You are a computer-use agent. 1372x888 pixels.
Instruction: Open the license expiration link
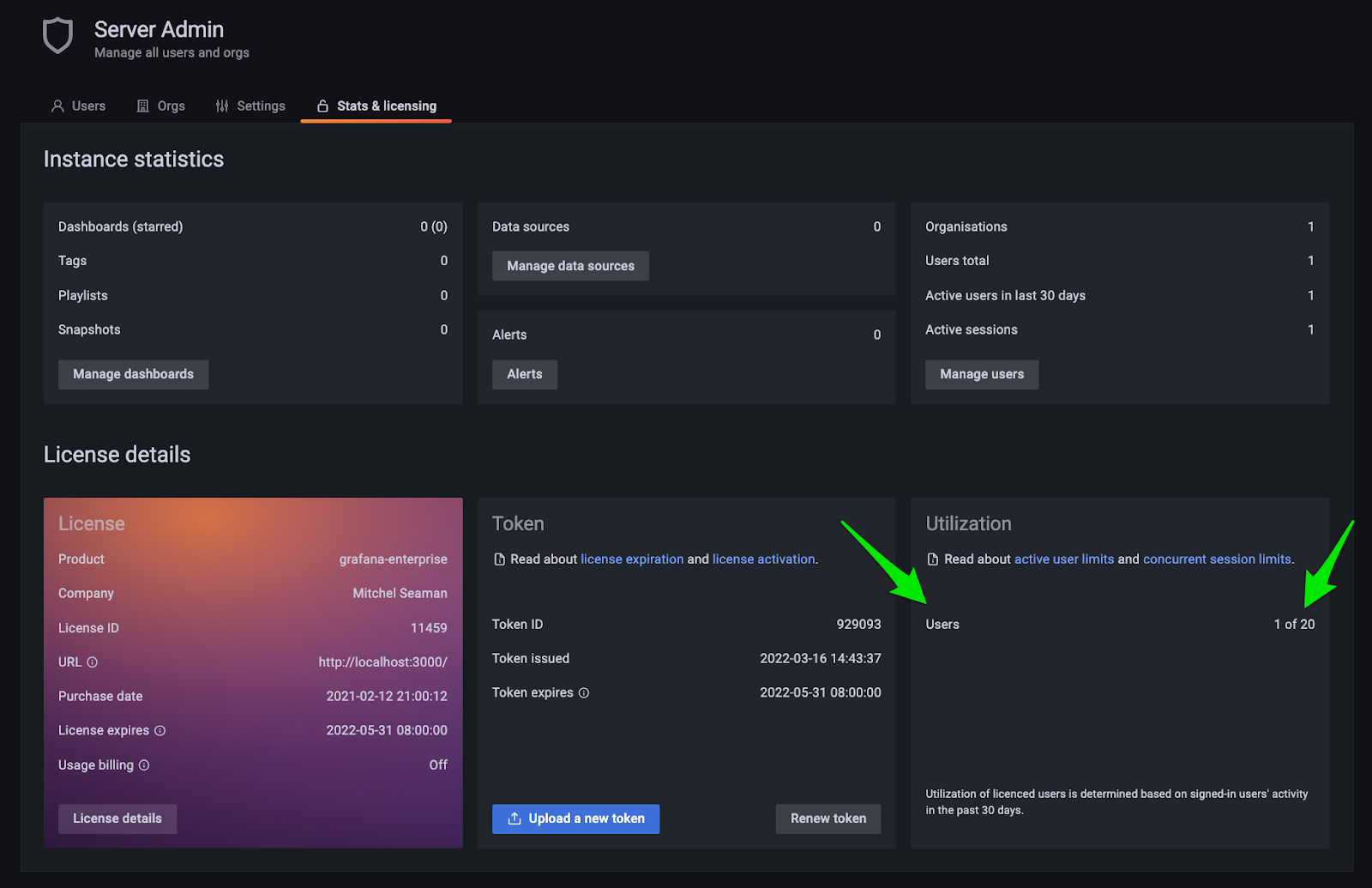click(632, 559)
